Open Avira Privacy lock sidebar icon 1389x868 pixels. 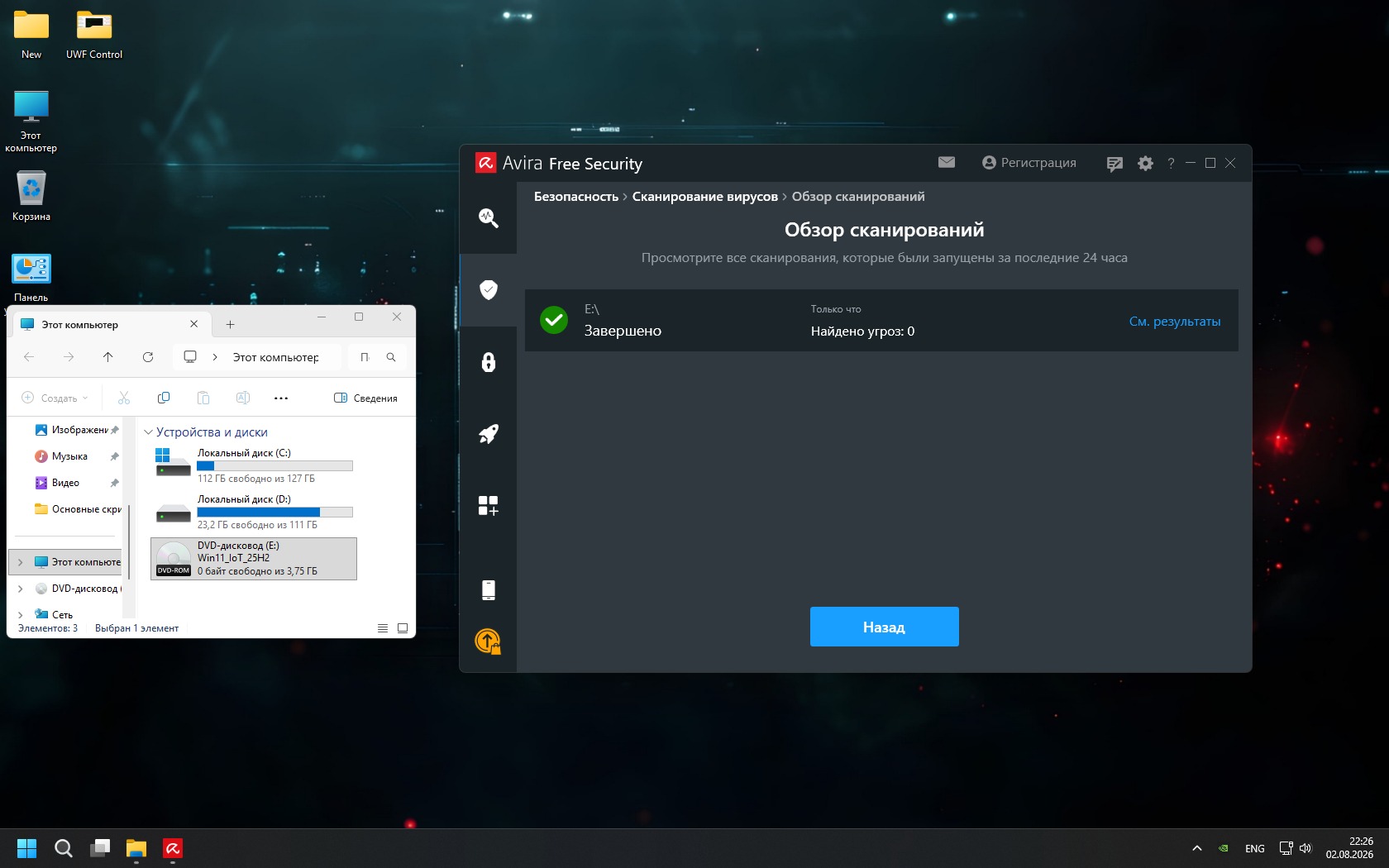coord(488,362)
